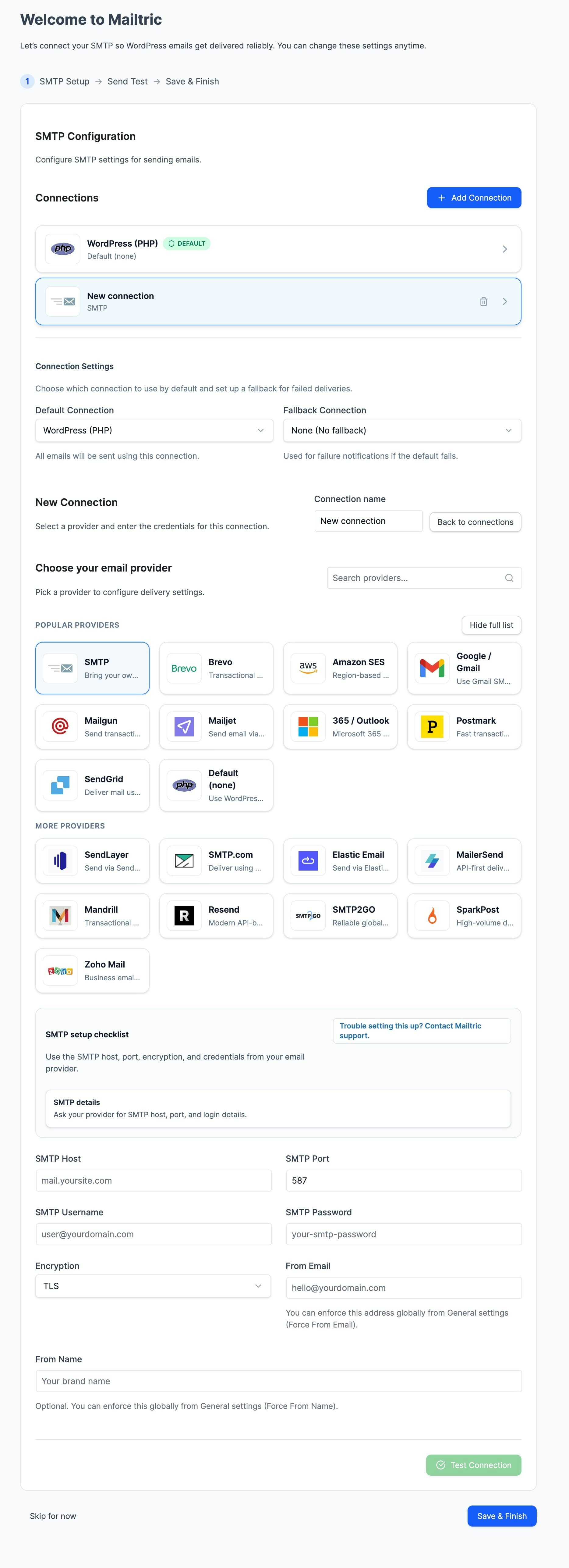Image resolution: width=569 pixels, height=1568 pixels.
Task: Expand the New connection row chevron
Action: 504,301
